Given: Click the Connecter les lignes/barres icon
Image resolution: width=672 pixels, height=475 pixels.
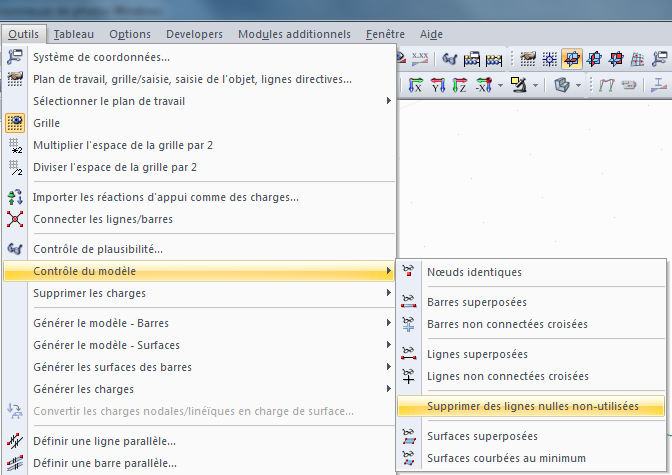Looking at the screenshot, I should pyautogui.click(x=15, y=219).
